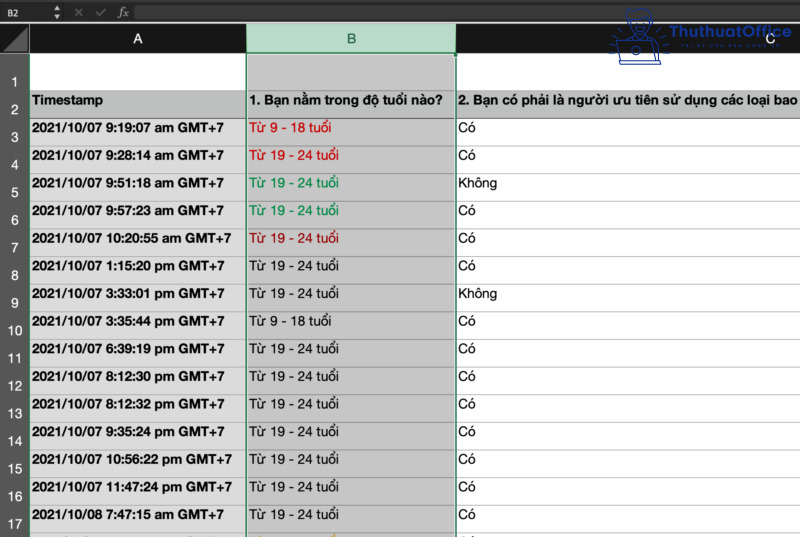Select timestamp 2021/10/07 9:35:24 pm GMT+7
800x537 pixels.
pyautogui.click(x=138, y=436)
